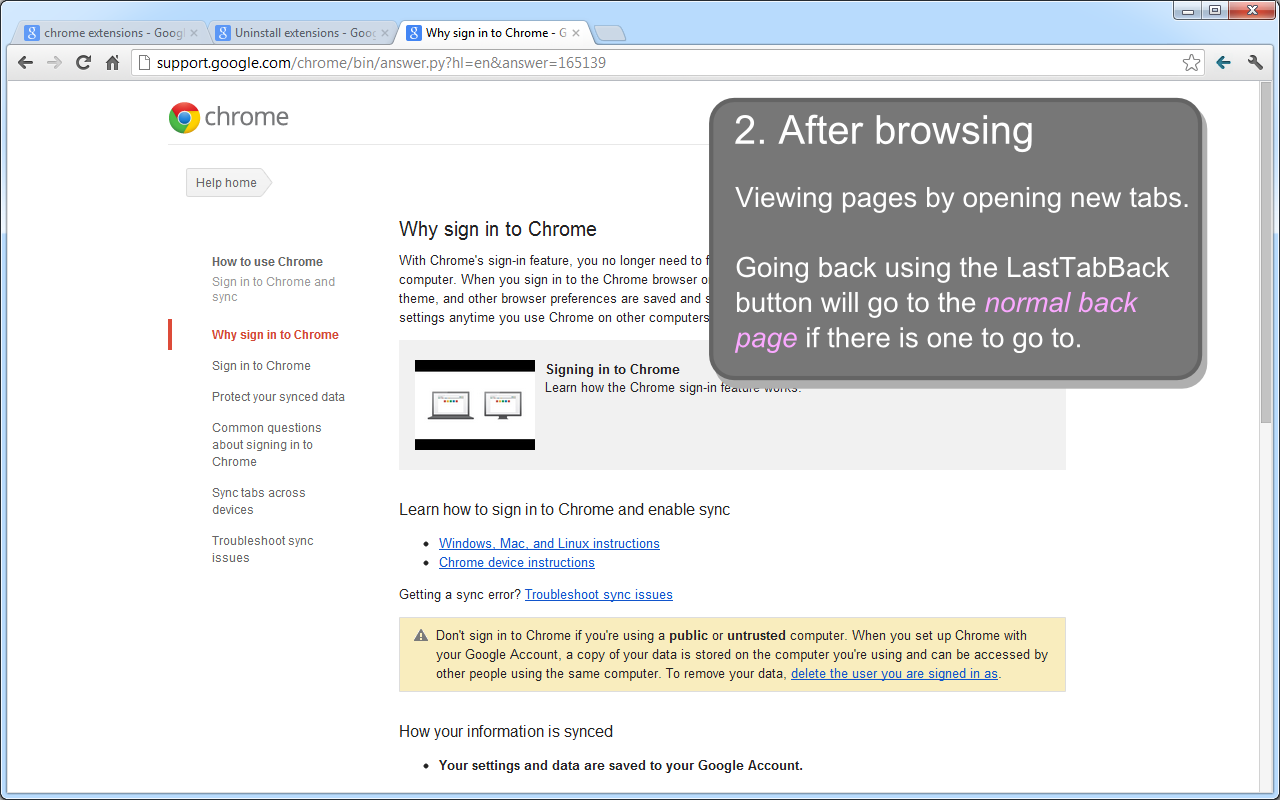Click 'How your information is synced' heading
Image resolution: width=1280 pixels, height=800 pixels.
pos(506,732)
